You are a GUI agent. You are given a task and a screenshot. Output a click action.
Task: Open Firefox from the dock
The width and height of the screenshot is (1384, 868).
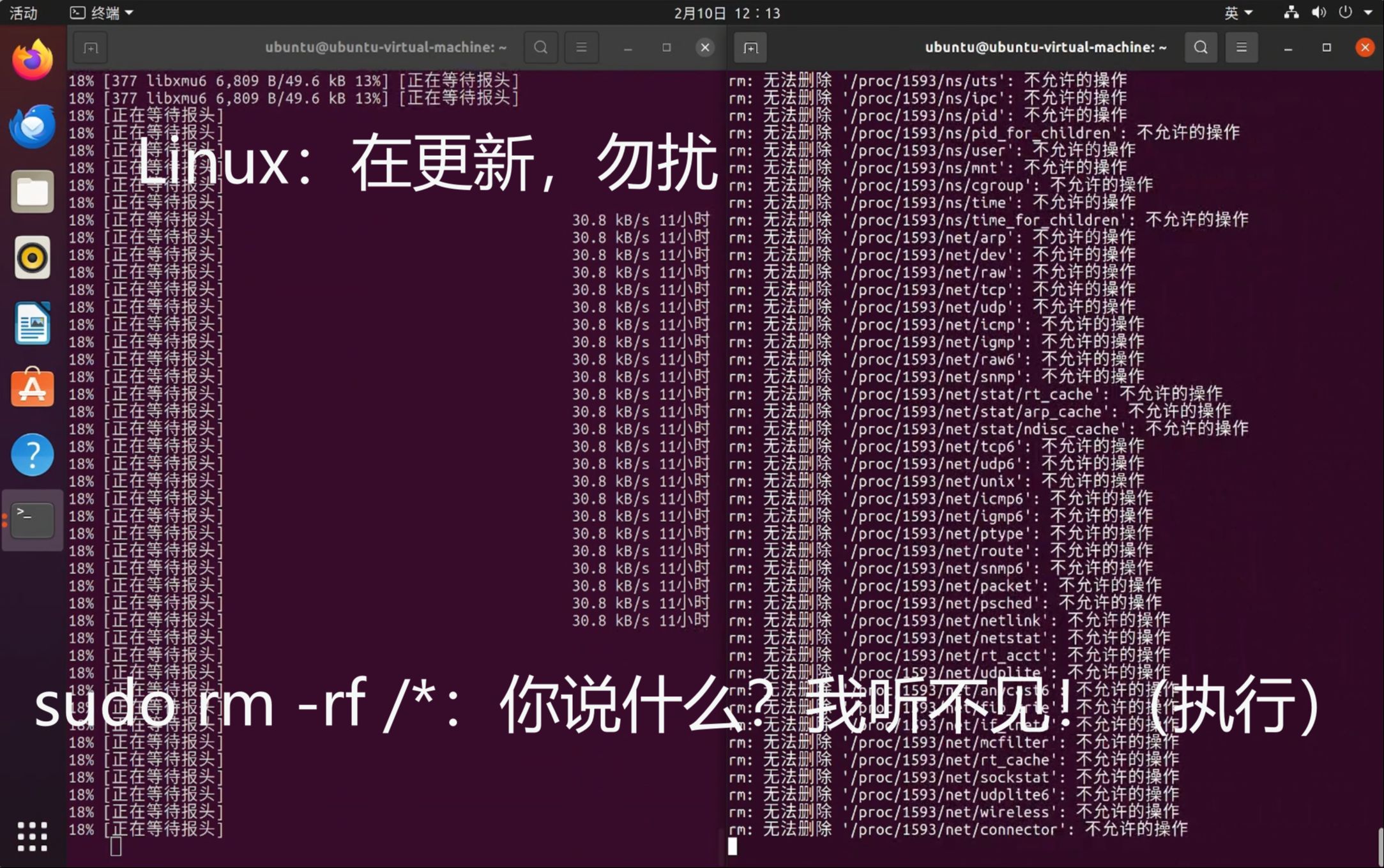click(x=33, y=59)
